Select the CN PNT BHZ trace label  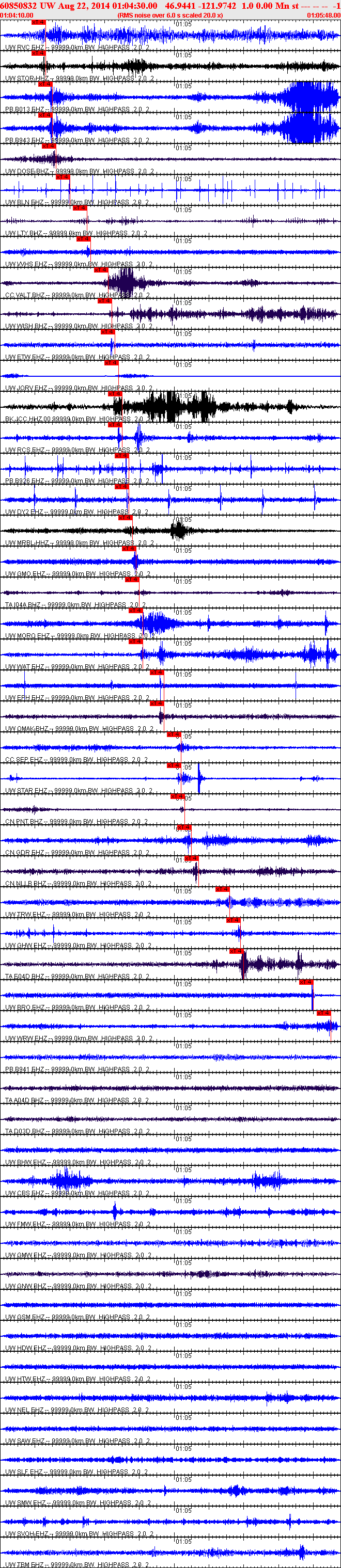(76, 822)
